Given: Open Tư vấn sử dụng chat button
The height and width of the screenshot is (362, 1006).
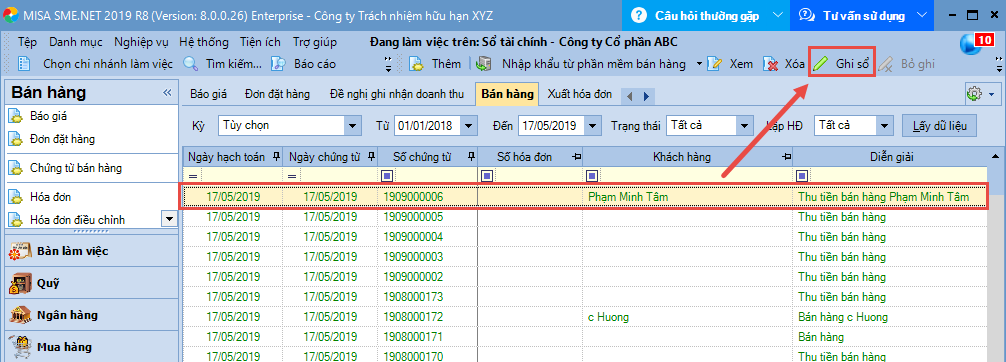Looking at the screenshot, I should pos(861,15).
